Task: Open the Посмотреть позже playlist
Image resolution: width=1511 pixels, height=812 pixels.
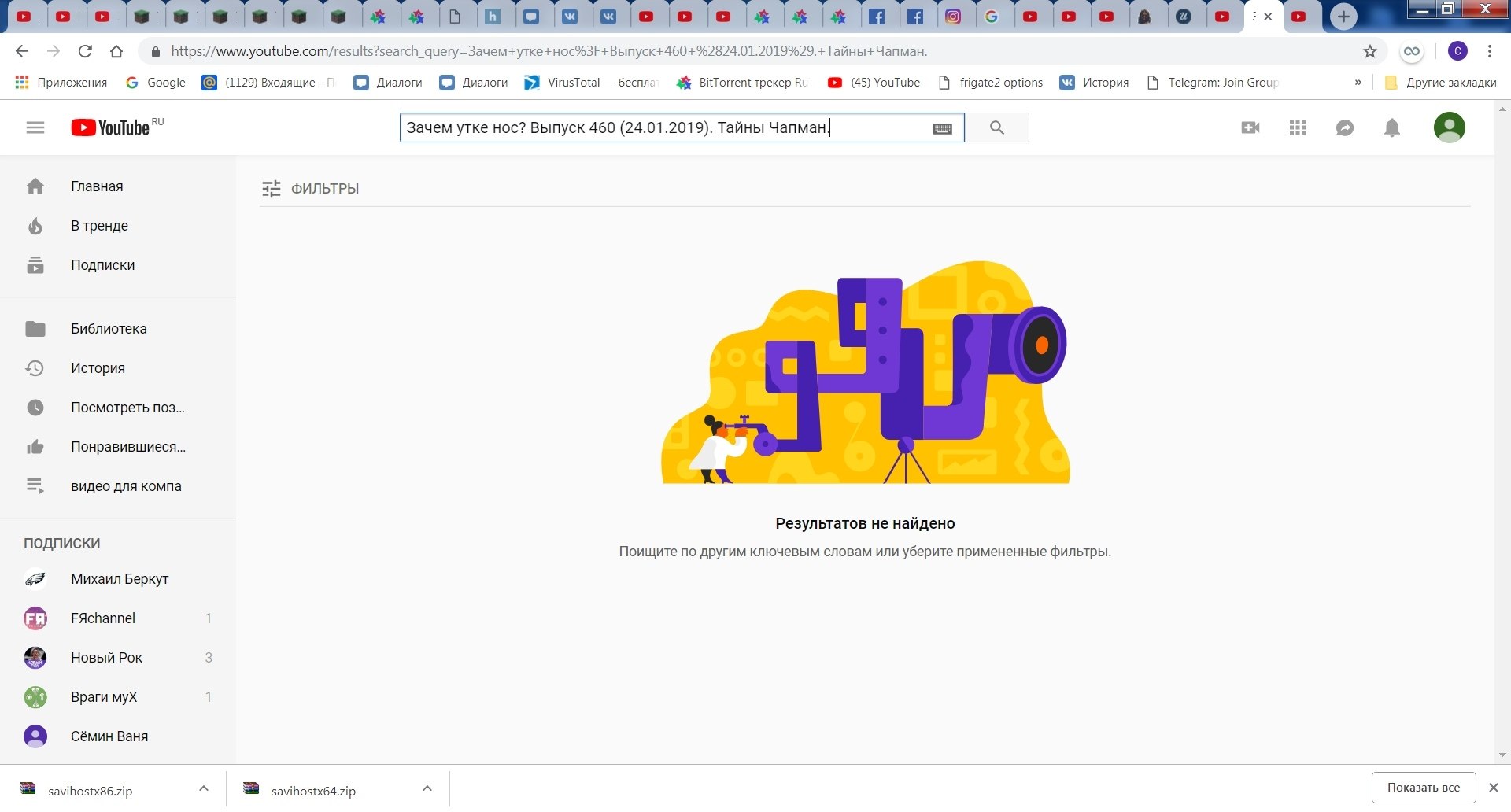Action: point(118,408)
